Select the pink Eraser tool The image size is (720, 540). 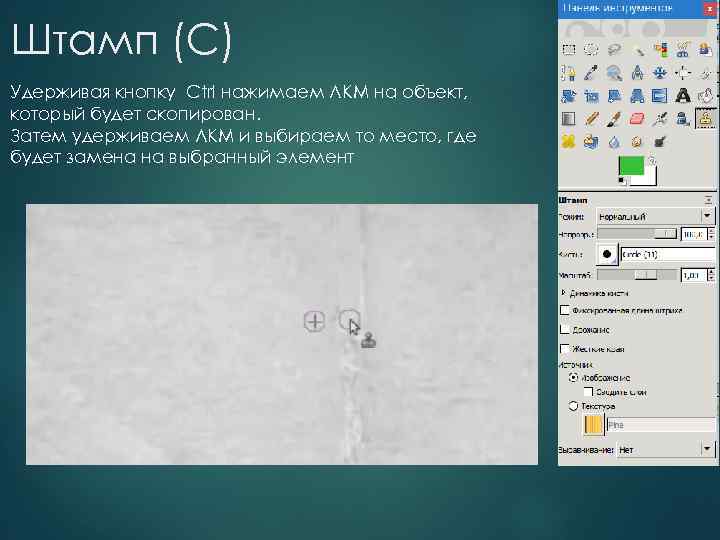click(x=637, y=119)
